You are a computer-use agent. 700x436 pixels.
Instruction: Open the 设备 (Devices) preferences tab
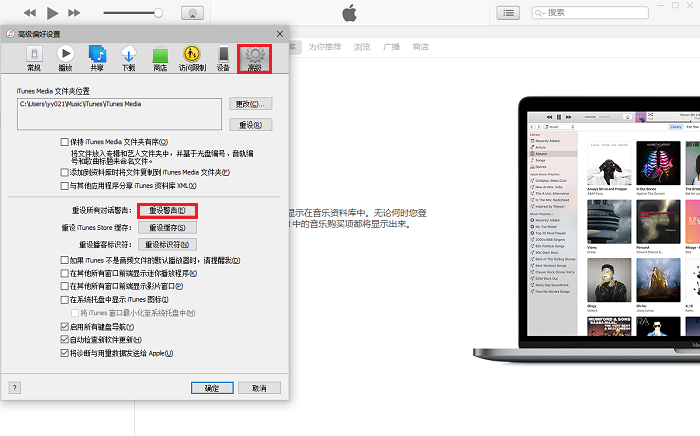[x=223, y=58]
